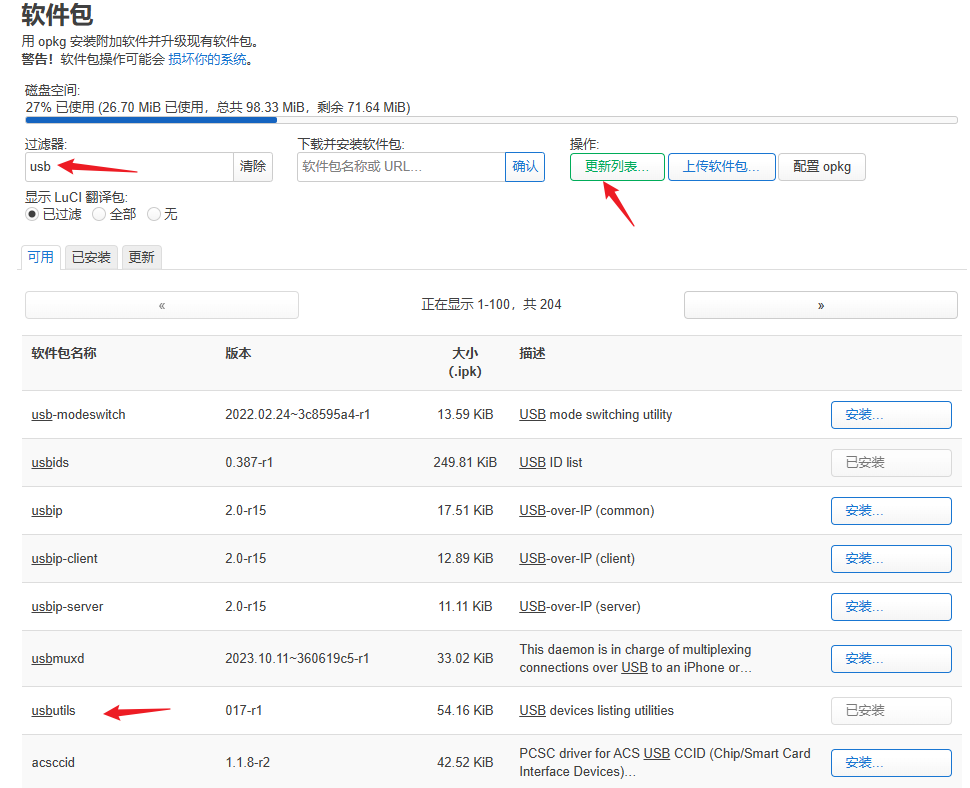Click inside the package filter input field
This screenshot has width=970, height=788.
120,167
